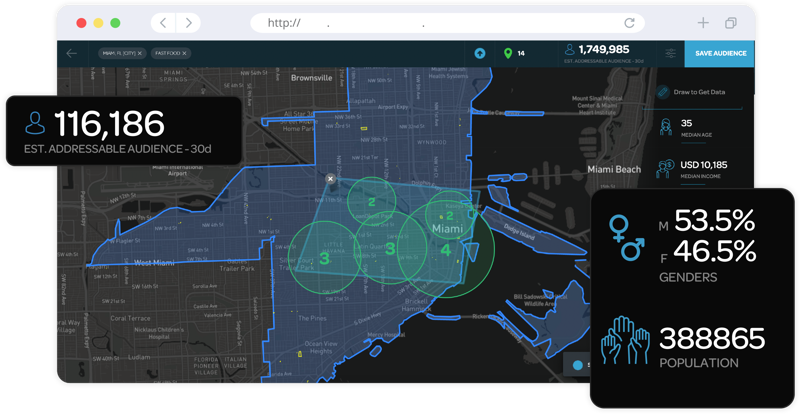The height and width of the screenshot is (414, 800).
Task: Click the median age person icon
Action: [664, 127]
